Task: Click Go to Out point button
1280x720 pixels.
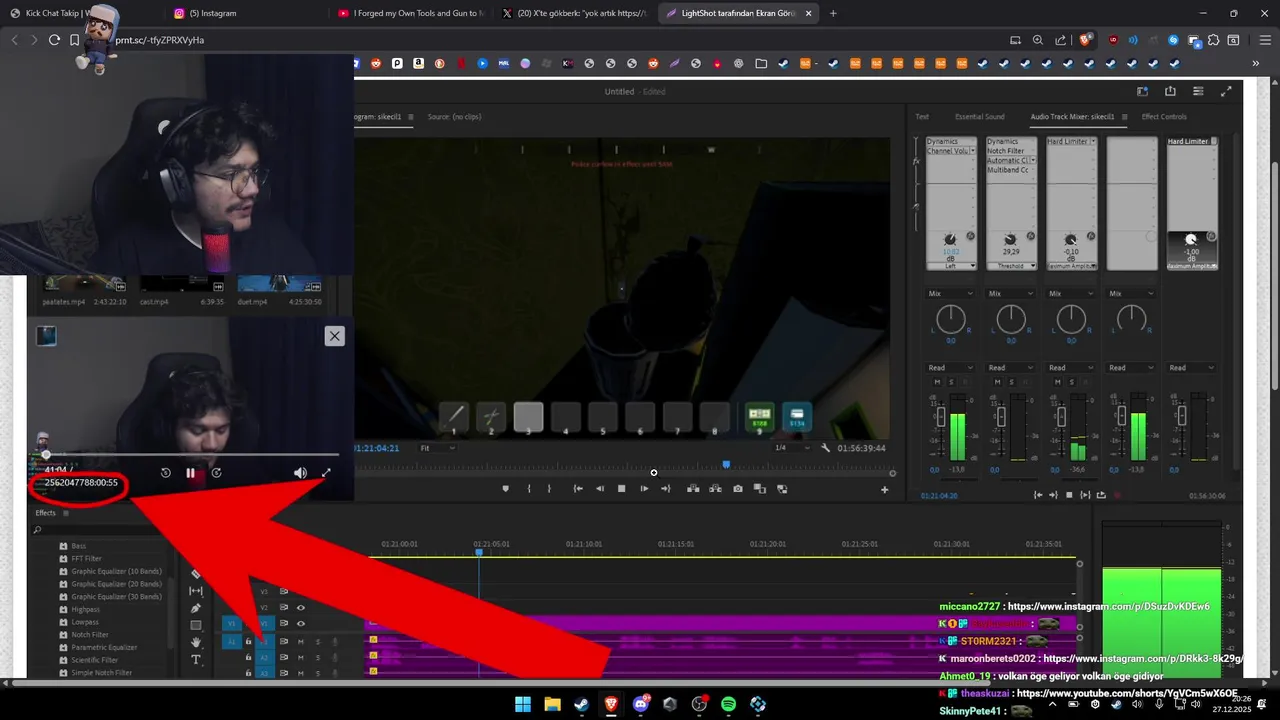Action: 666,489
